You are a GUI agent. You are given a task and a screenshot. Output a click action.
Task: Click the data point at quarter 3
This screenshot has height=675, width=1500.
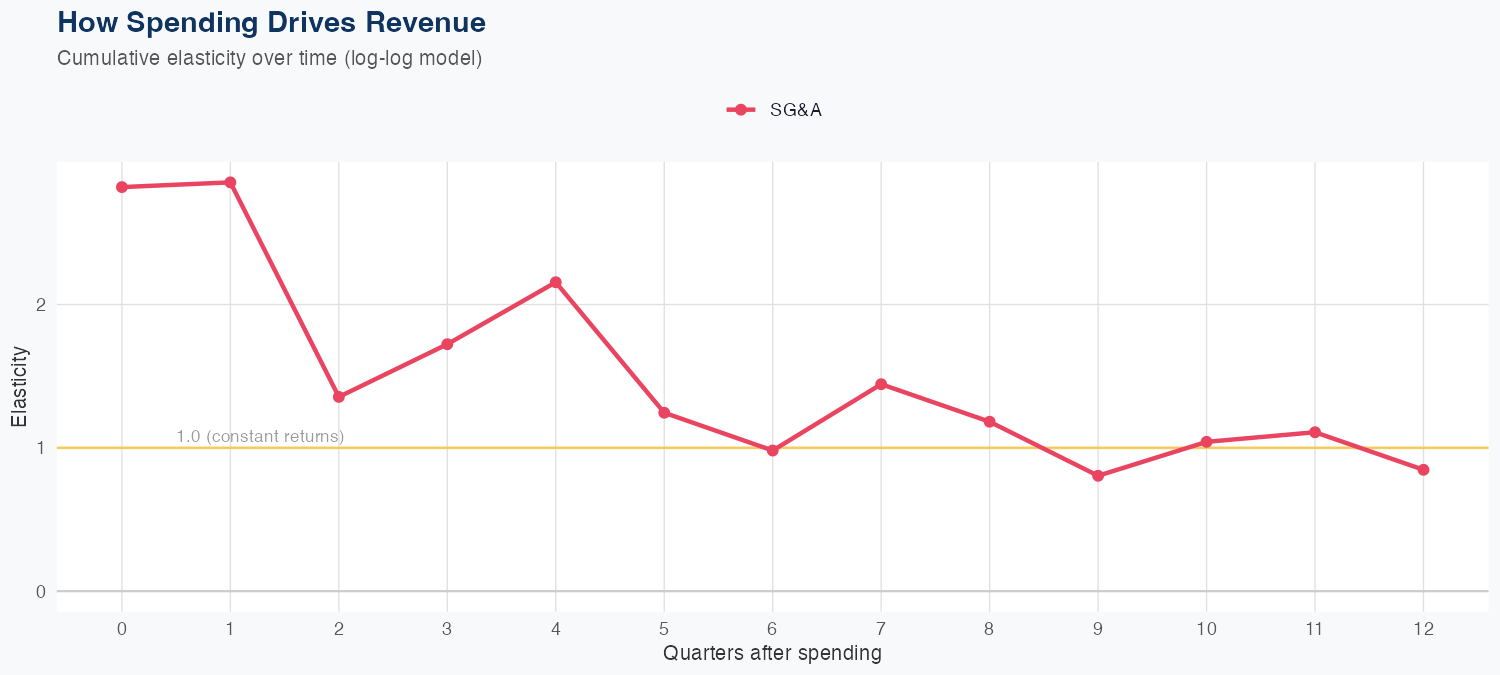447,344
